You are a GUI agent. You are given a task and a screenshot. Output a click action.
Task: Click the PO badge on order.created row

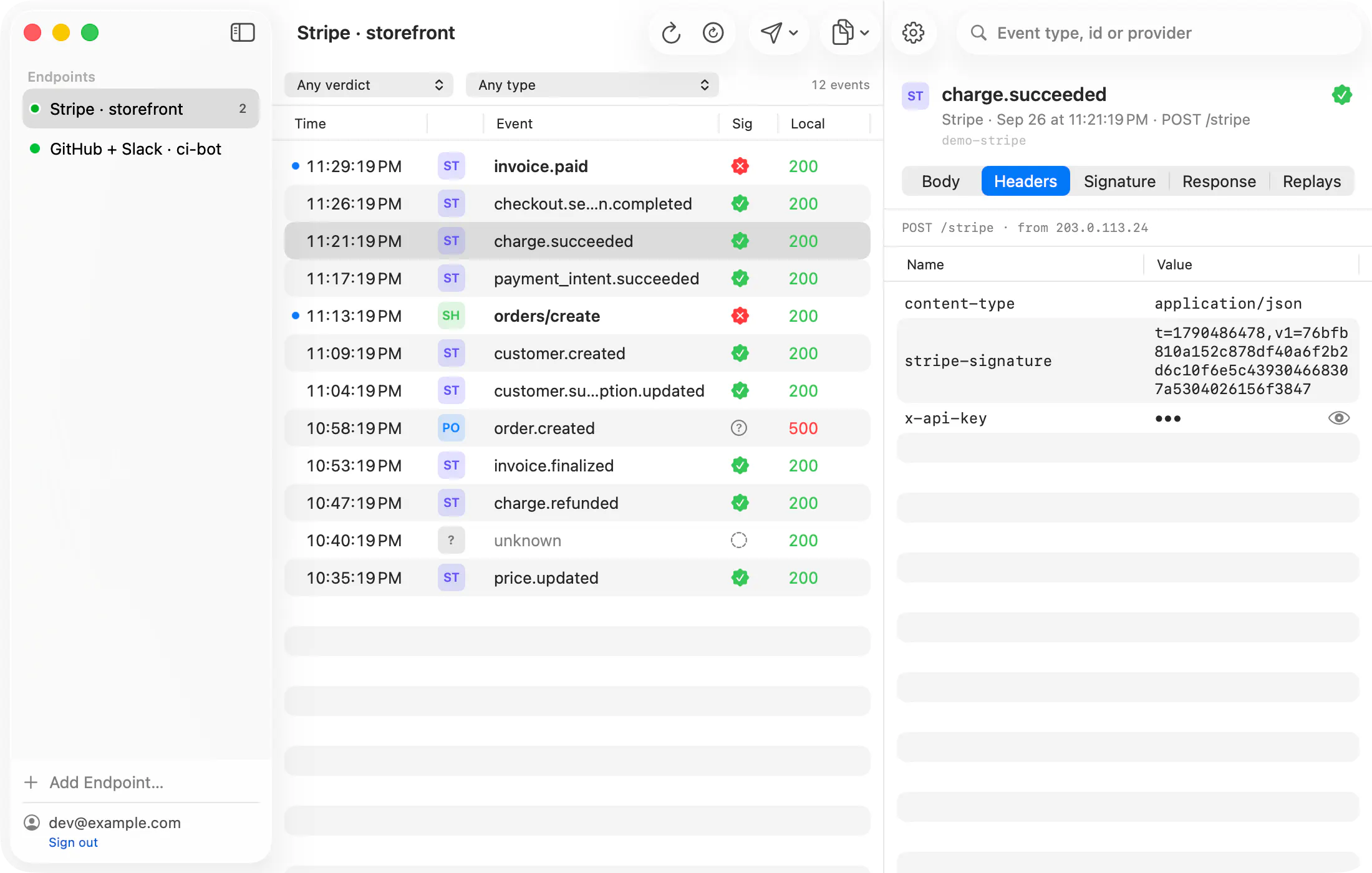(452, 428)
